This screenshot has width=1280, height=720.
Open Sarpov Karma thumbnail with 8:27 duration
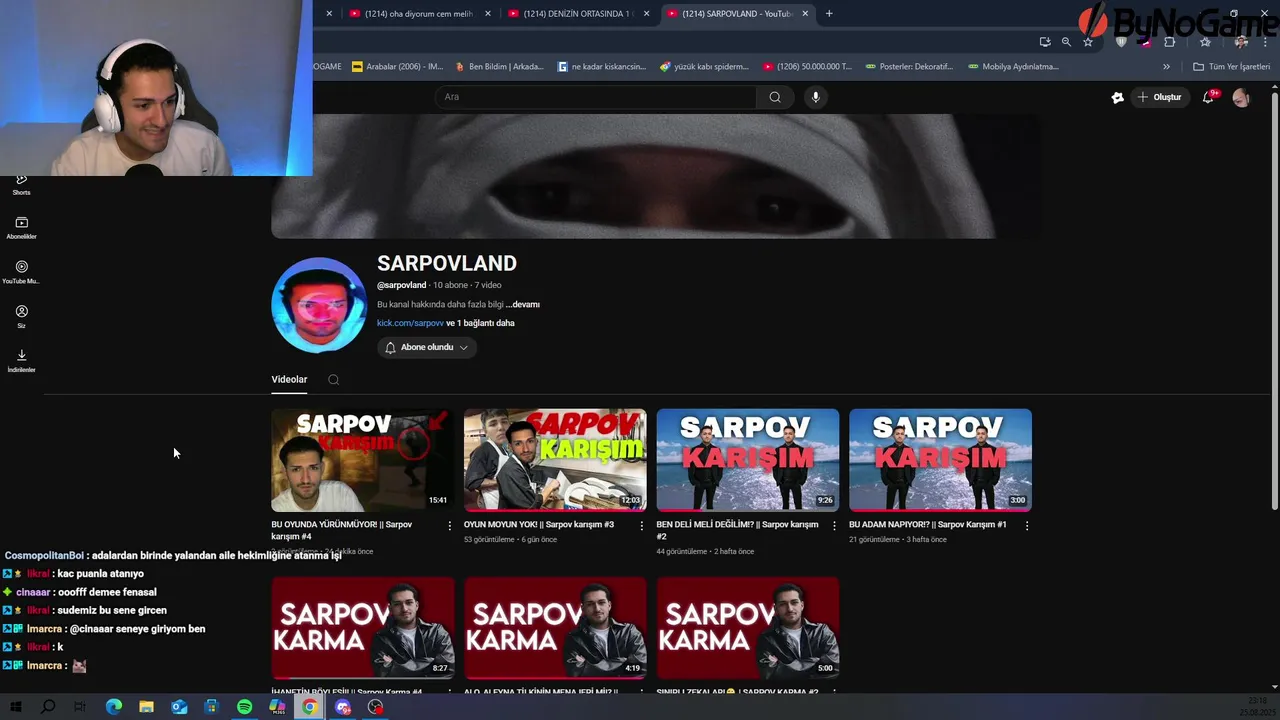coord(362,628)
